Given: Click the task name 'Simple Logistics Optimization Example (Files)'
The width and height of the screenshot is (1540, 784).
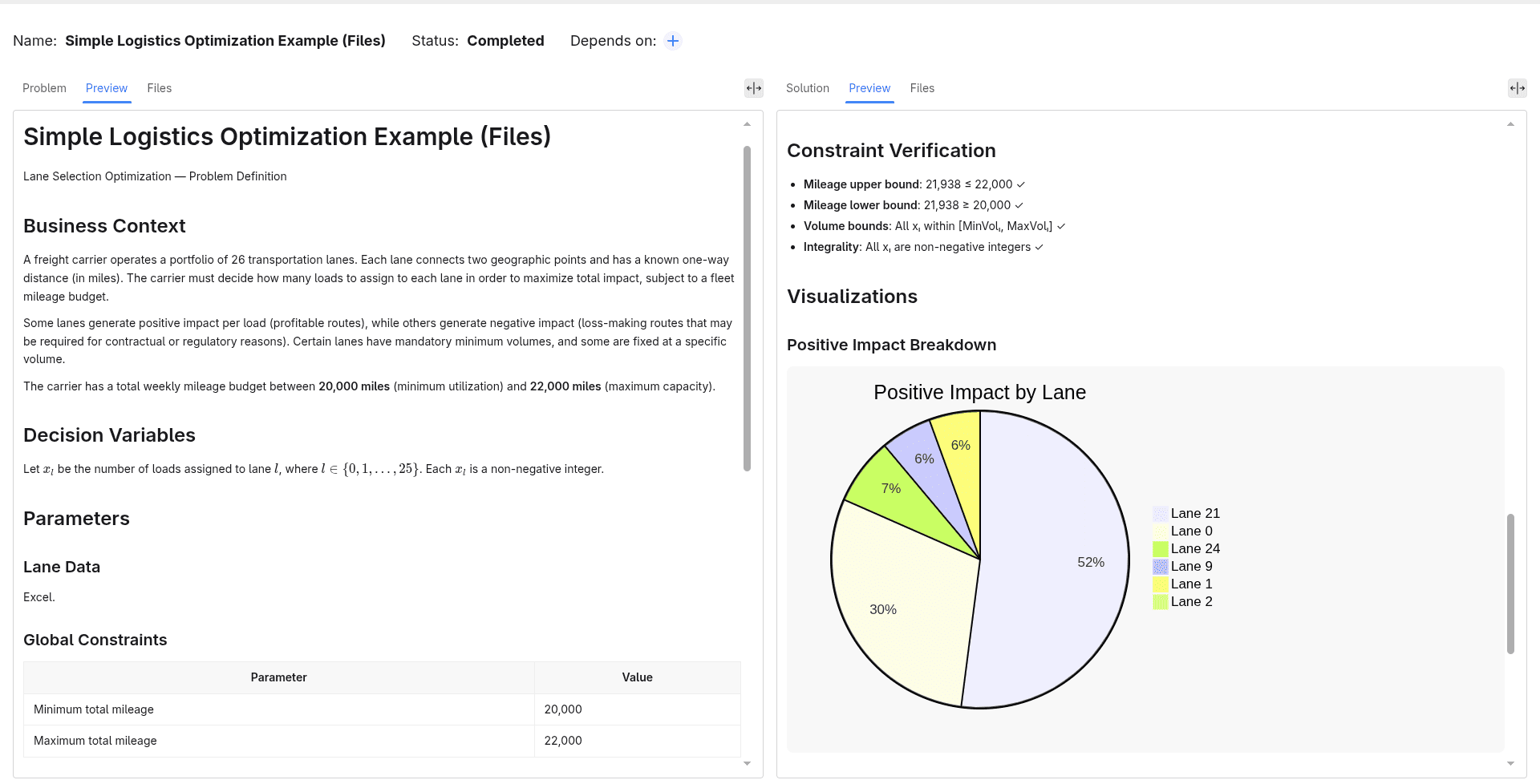Looking at the screenshot, I should click(x=225, y=41).
